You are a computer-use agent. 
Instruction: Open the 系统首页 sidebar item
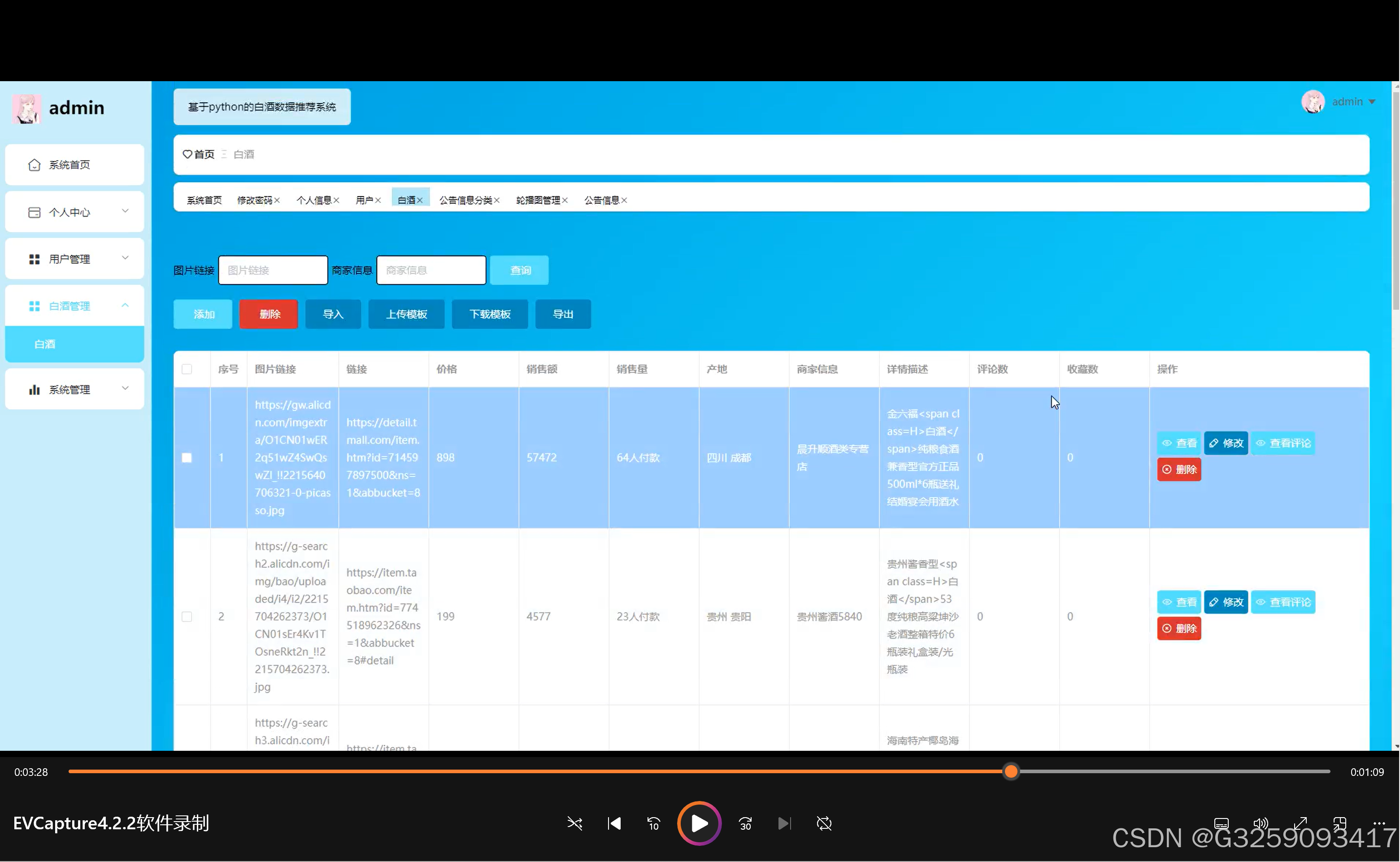coord(74,165)
